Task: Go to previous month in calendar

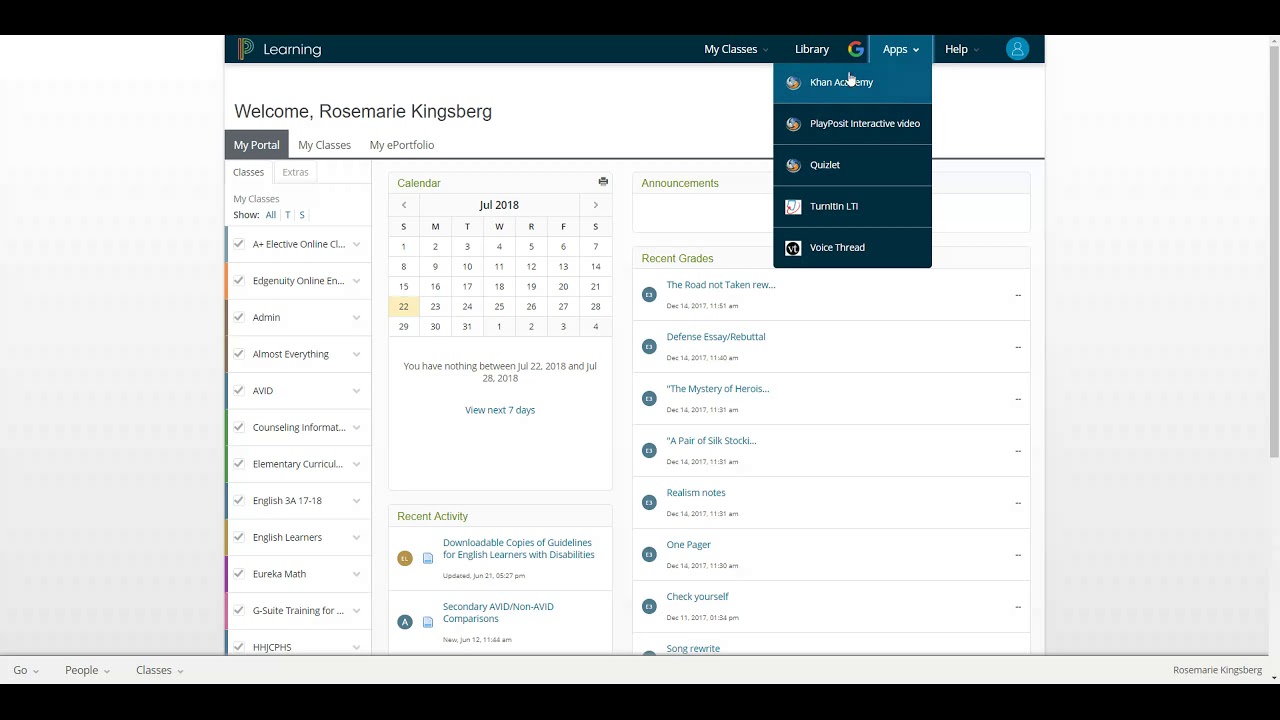Action: [404, 205]
